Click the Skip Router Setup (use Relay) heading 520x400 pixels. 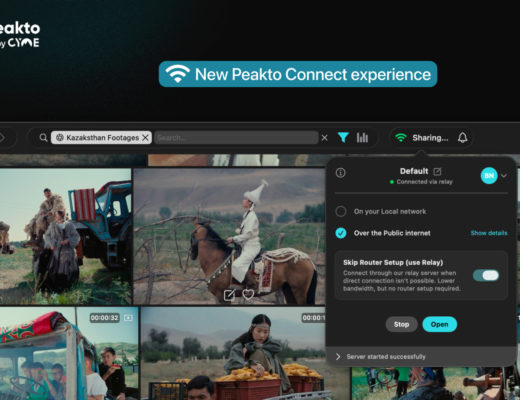point(393,262)
